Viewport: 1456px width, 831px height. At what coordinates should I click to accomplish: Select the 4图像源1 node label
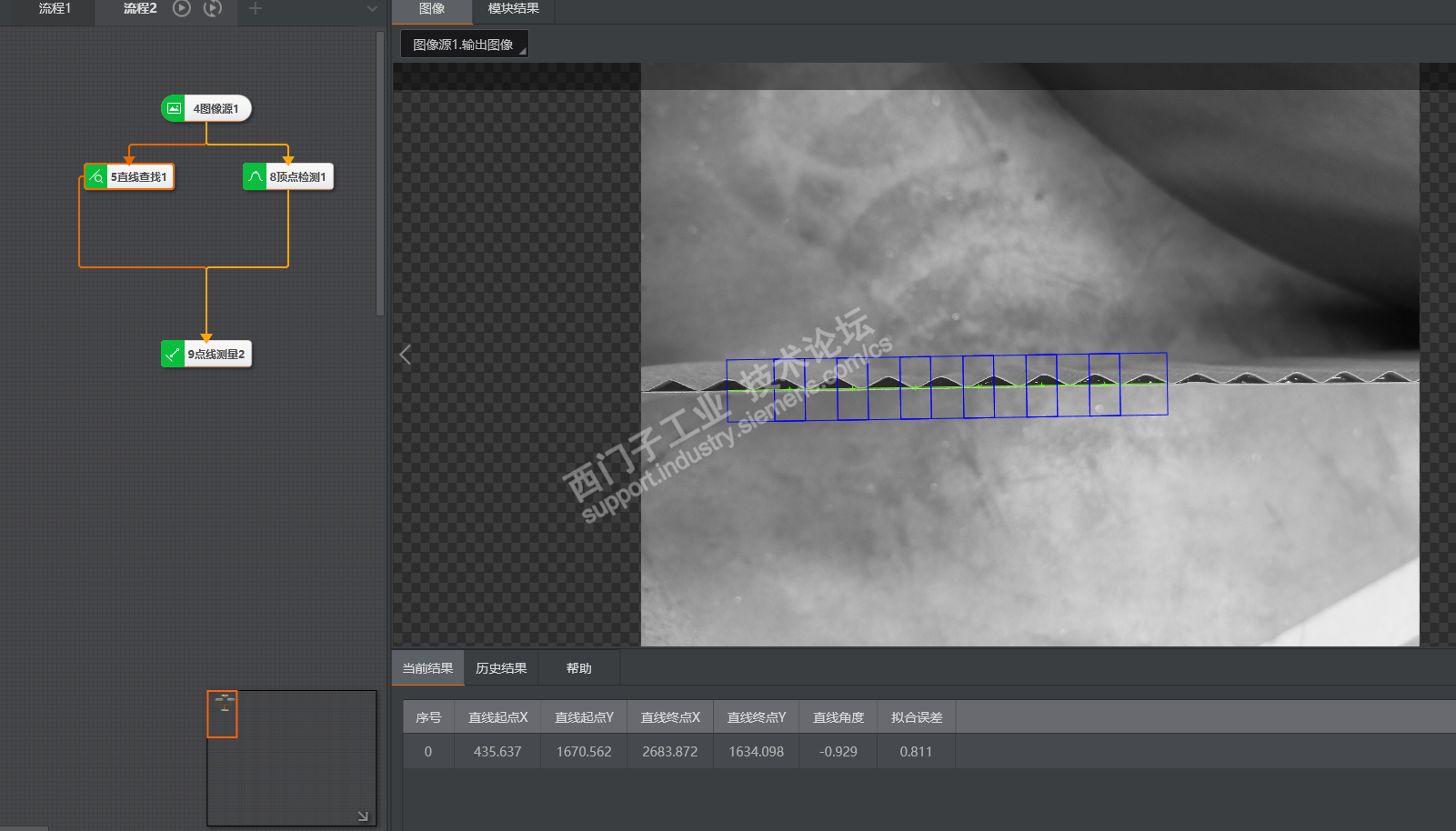click(216, 108)
